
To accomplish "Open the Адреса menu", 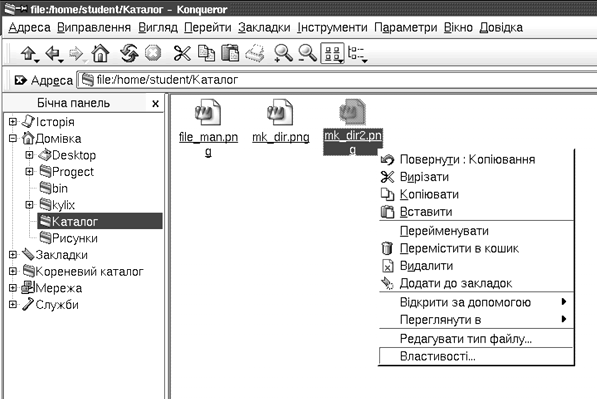I will pos(29,27).
